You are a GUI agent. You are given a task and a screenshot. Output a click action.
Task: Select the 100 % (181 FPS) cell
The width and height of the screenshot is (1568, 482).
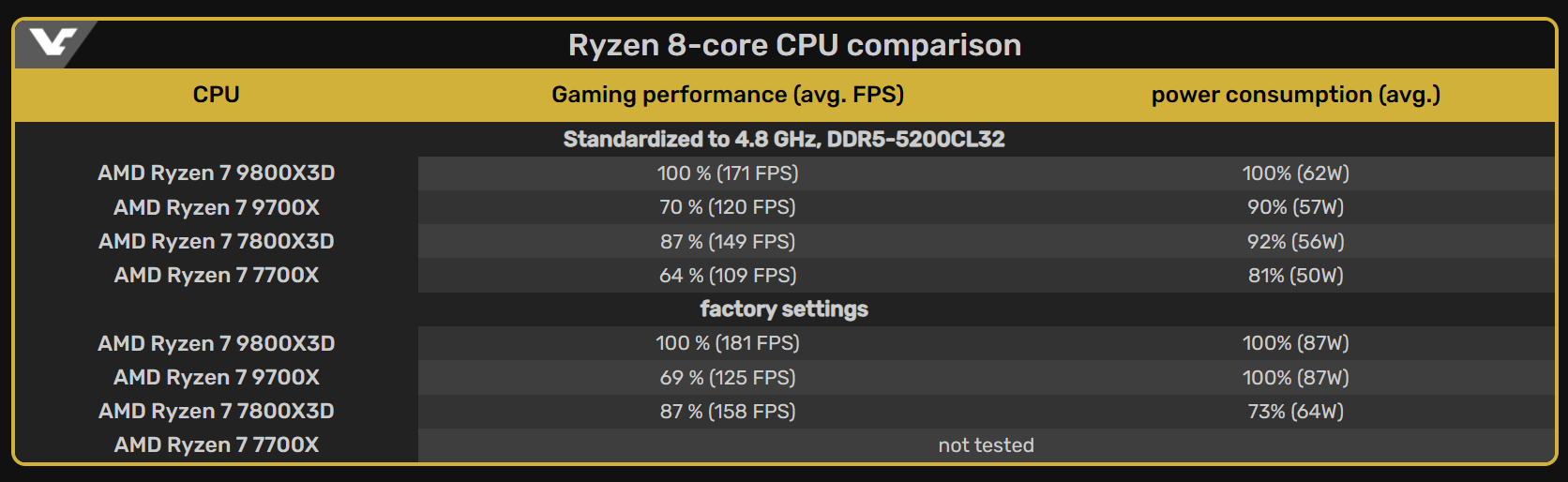pos(728,343)
